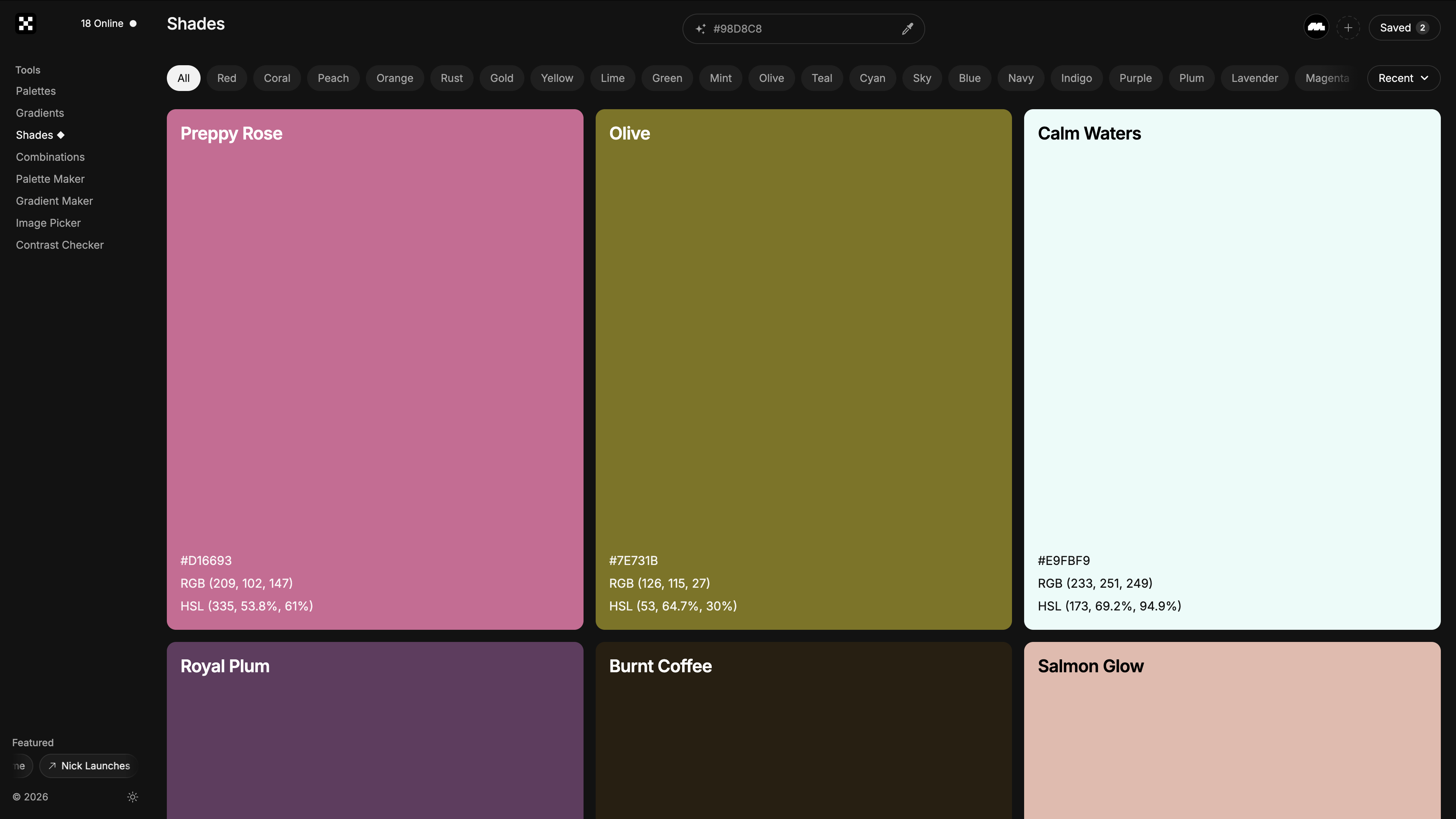Click the sparkle icon in search field
This screenshot has height=819, width=1456.
700,29
